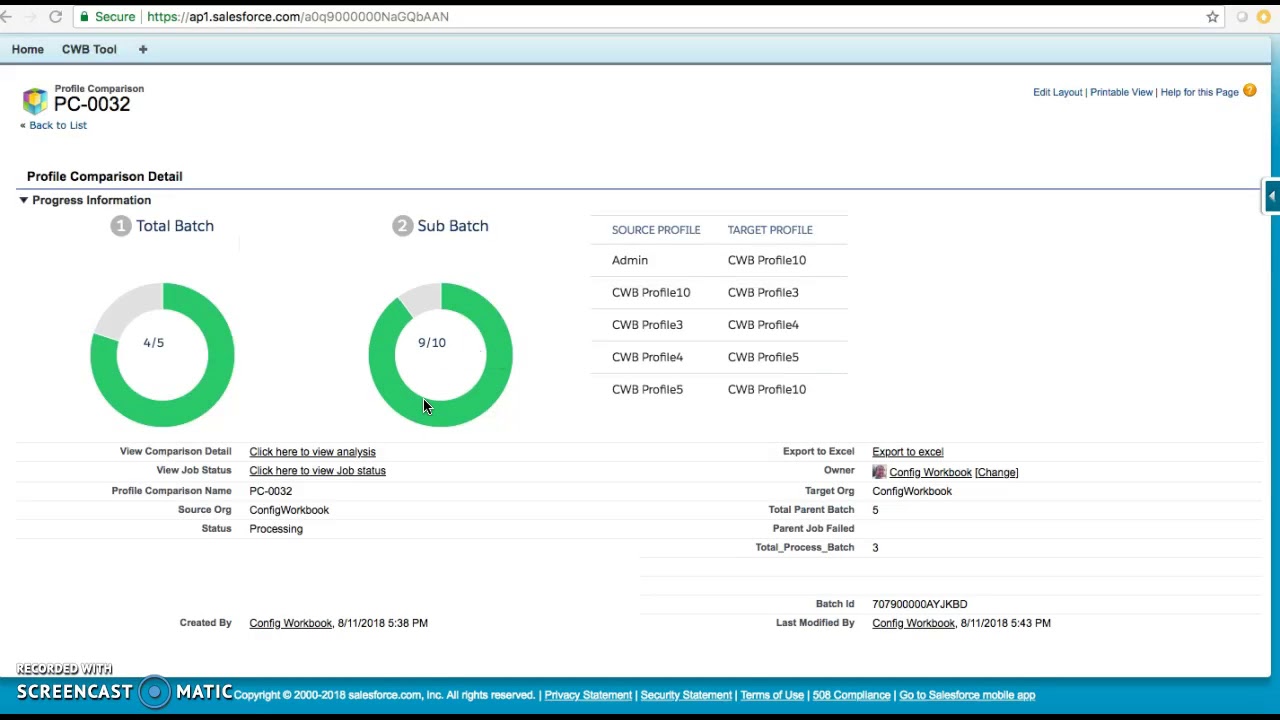Click the Profile Comparison cube icon
Image resolution: width=1280 pixels, height=720 pixels.
(x=35, y=100)
